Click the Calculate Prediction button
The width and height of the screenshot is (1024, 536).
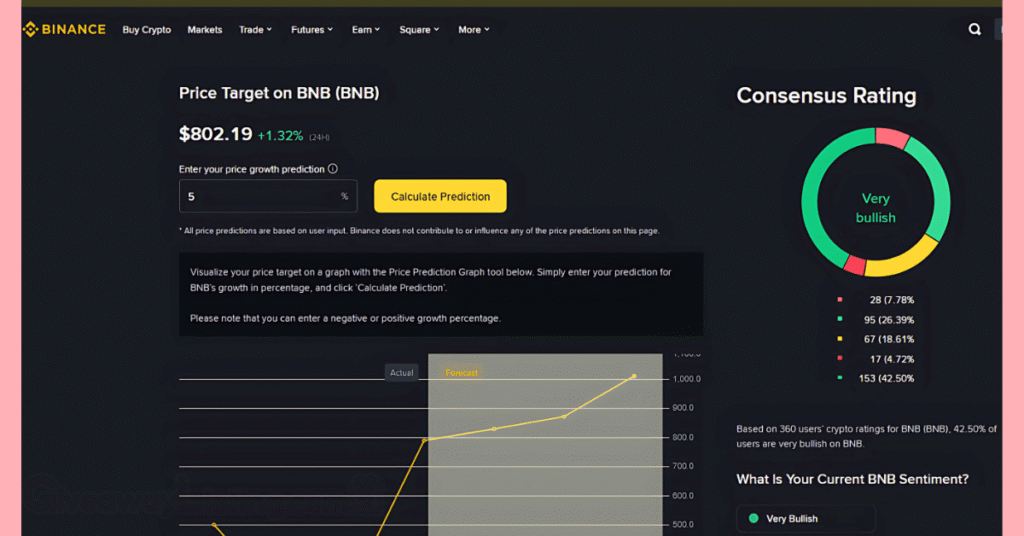click(440, 196)
